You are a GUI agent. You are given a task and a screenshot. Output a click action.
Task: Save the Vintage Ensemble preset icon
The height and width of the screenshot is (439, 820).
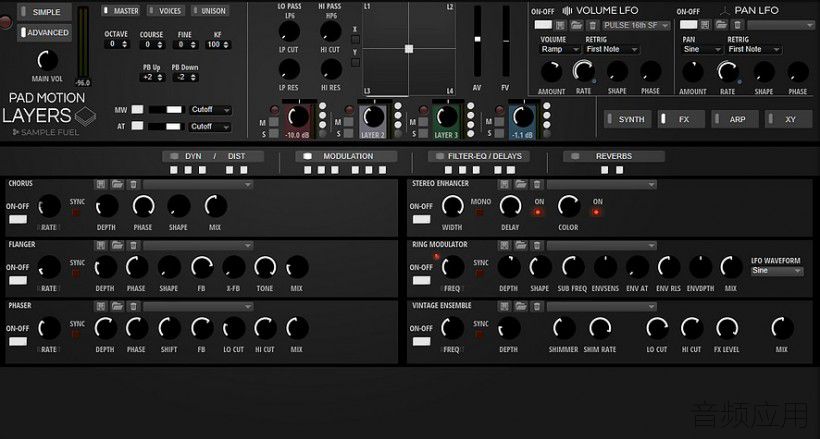tap(504, 307)
